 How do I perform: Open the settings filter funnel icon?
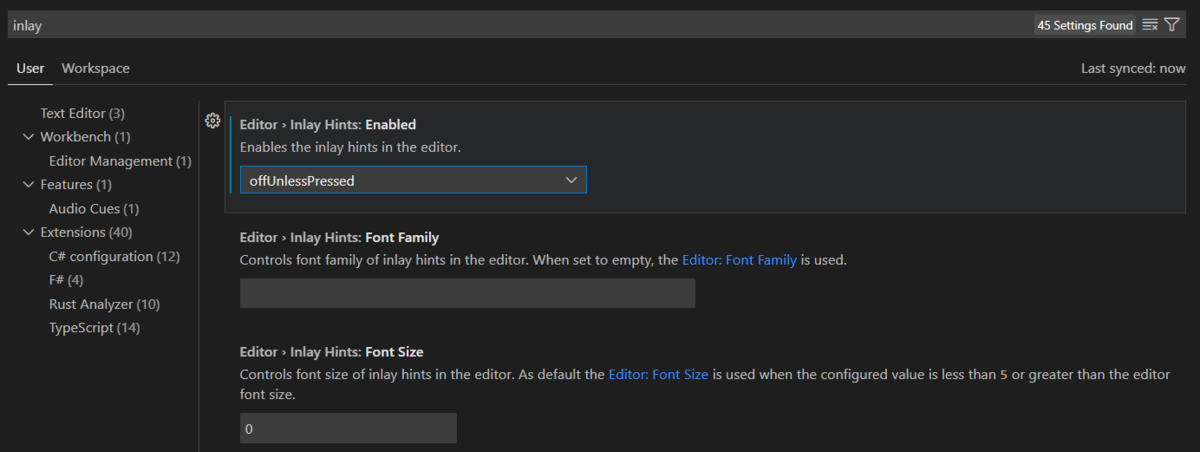click(1172, 25)
